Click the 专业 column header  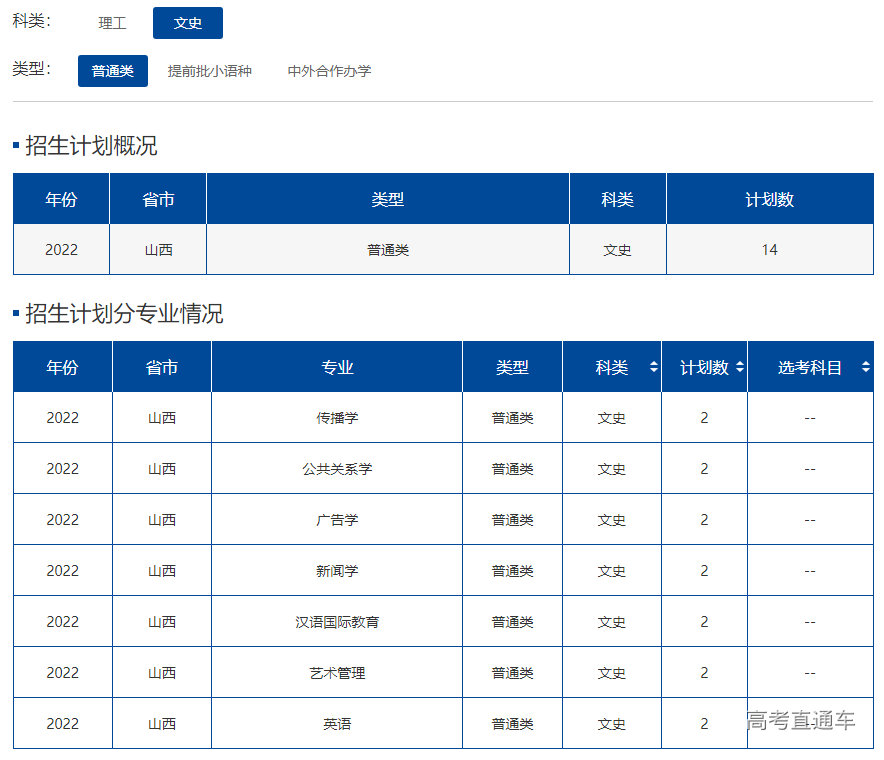tap(337, 367)
